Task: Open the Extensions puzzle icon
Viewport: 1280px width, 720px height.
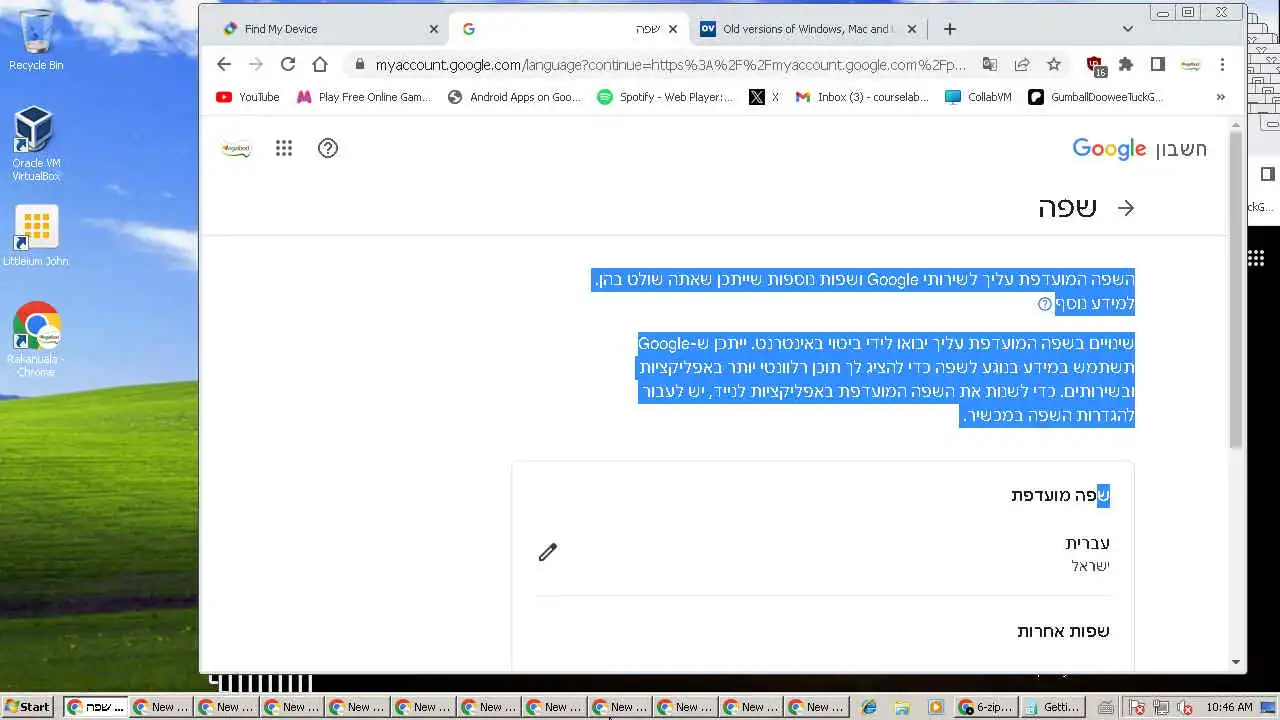Action: [x=1126, y=64]
